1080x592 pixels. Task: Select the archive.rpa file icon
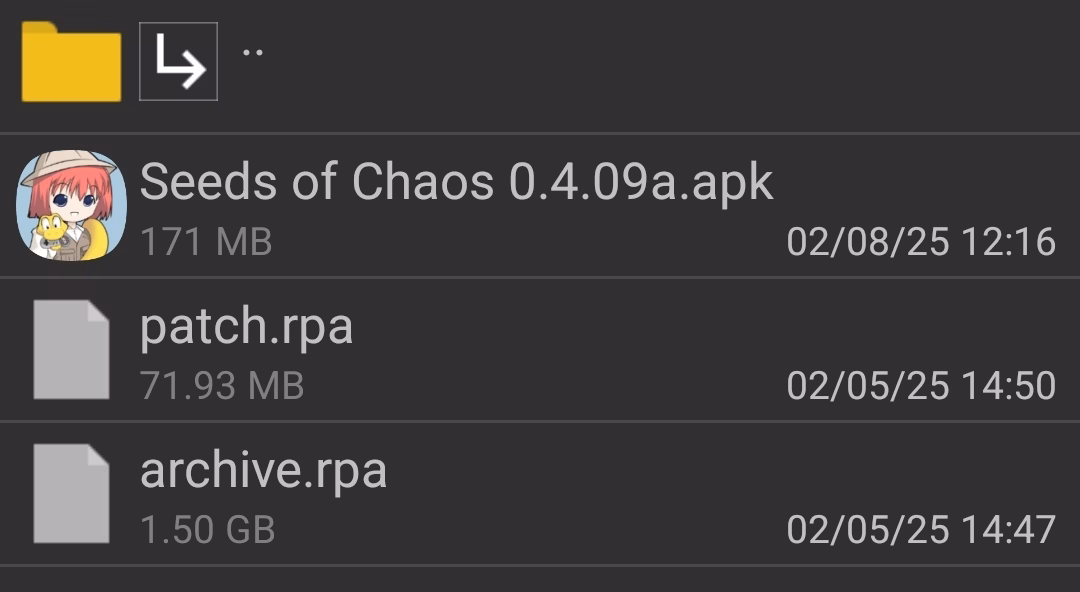click(x=71, y=493)
